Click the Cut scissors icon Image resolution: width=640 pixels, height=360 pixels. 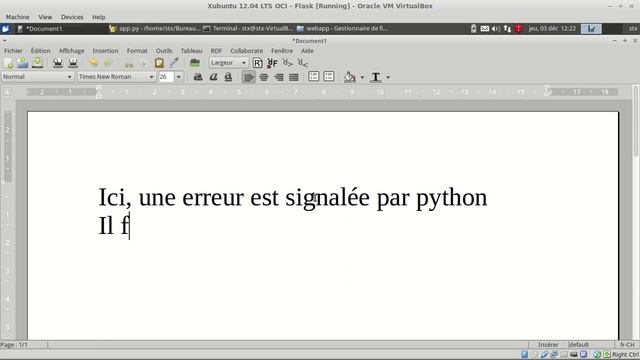point(129,63)
